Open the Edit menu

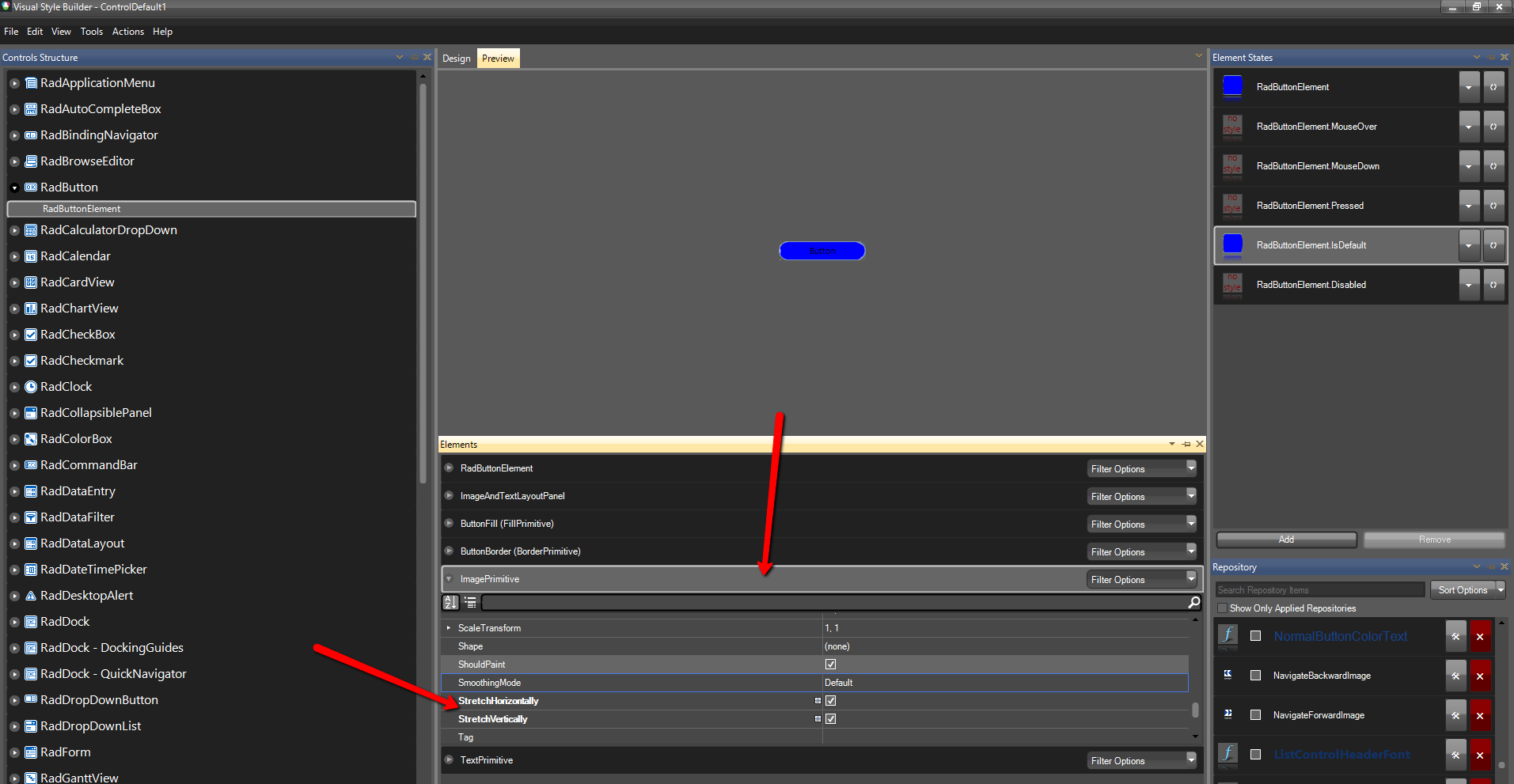click(x=35, y=32)
